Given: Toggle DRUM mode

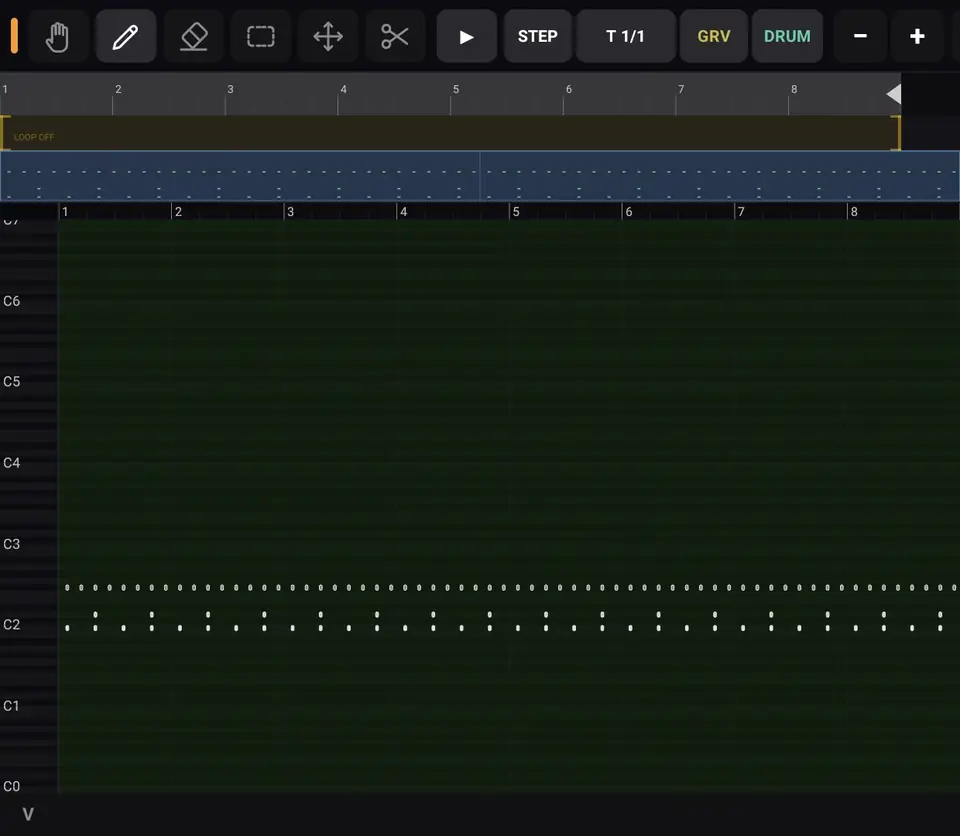Looking at the screenshot, I should click(x=787, y=37).
